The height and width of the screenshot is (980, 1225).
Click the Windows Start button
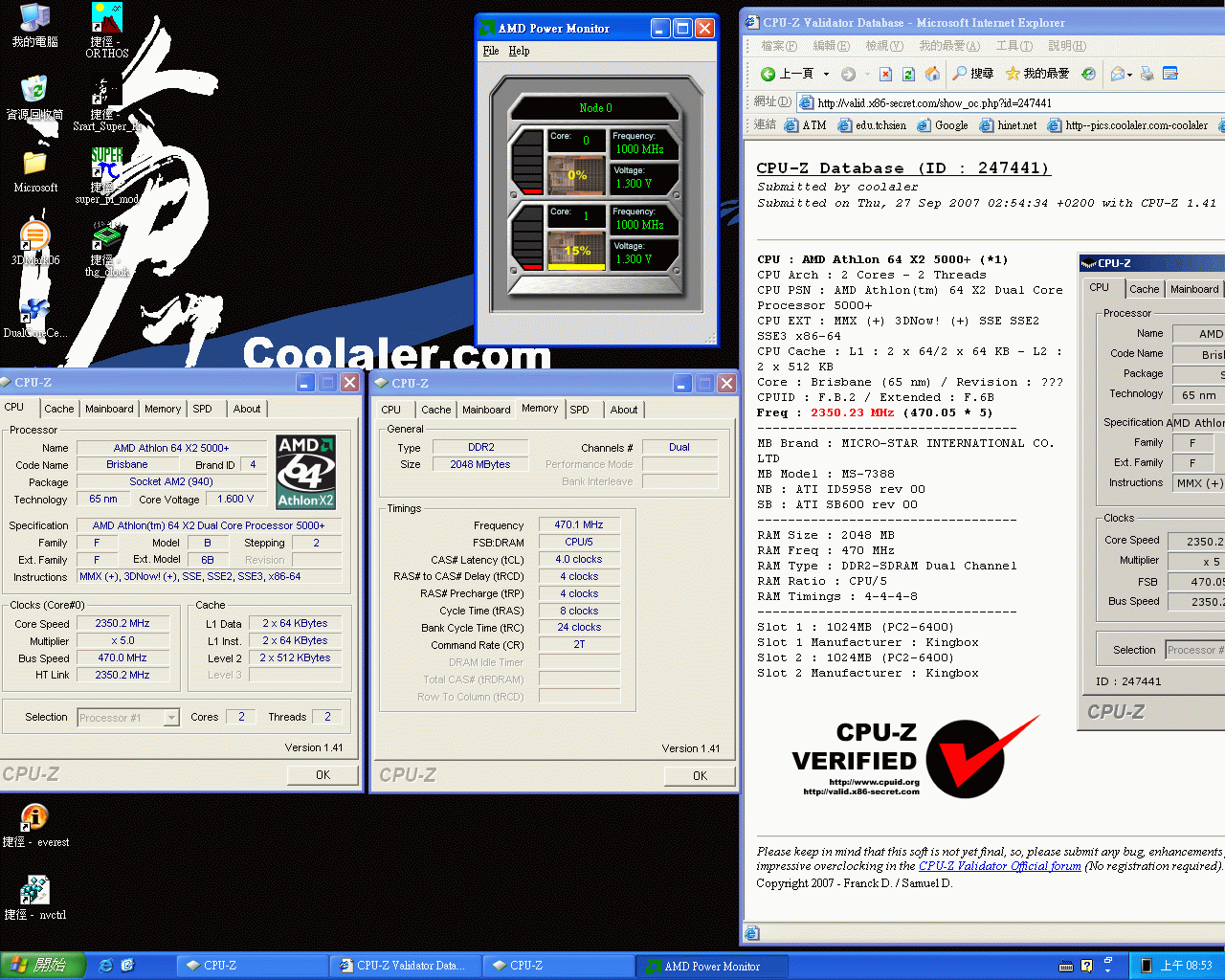(x=43, y=966)
